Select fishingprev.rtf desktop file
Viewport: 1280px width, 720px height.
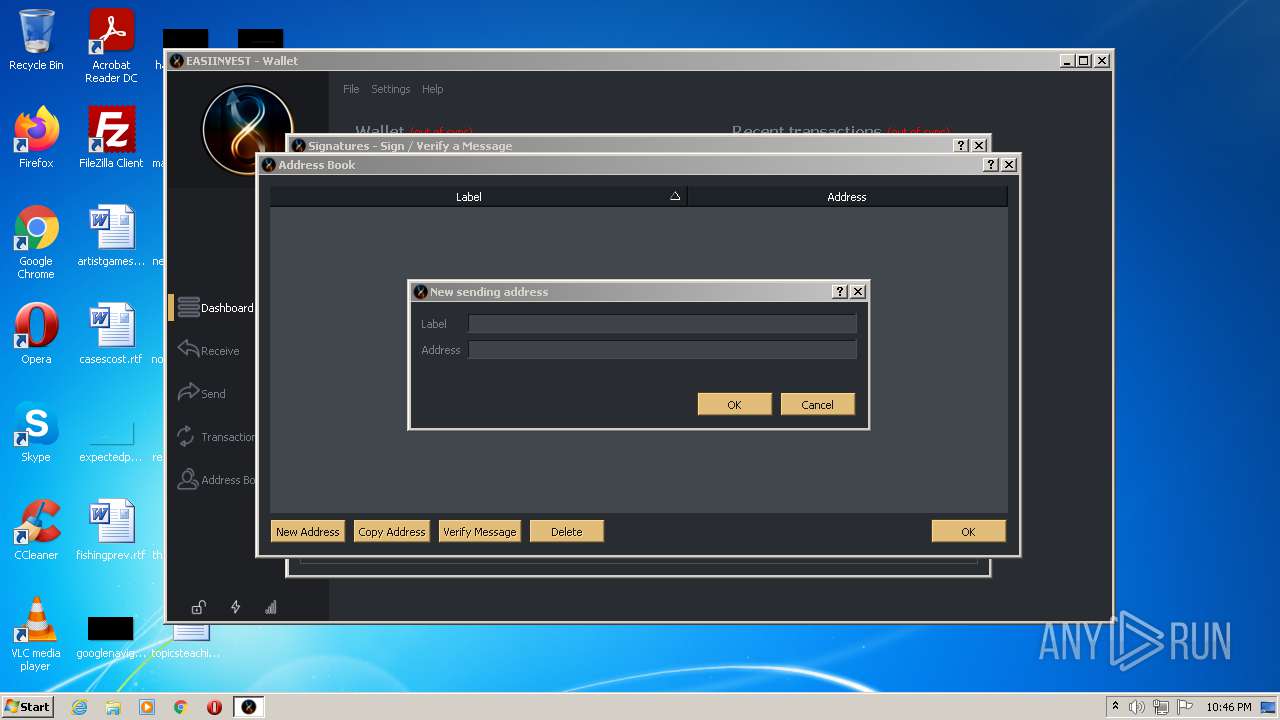click(111, 530)
